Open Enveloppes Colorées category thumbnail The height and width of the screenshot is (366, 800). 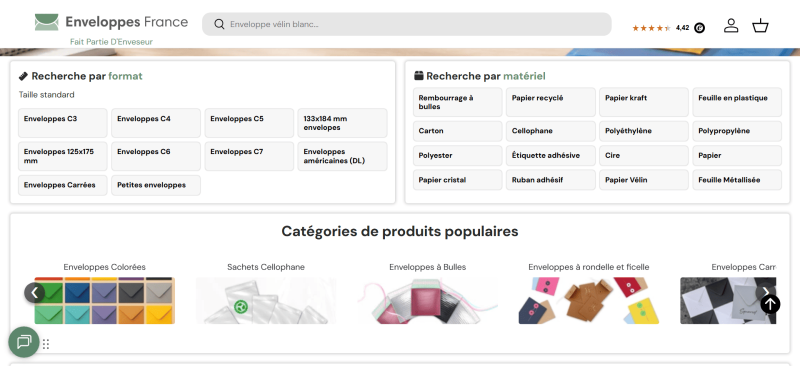(105, 301)
